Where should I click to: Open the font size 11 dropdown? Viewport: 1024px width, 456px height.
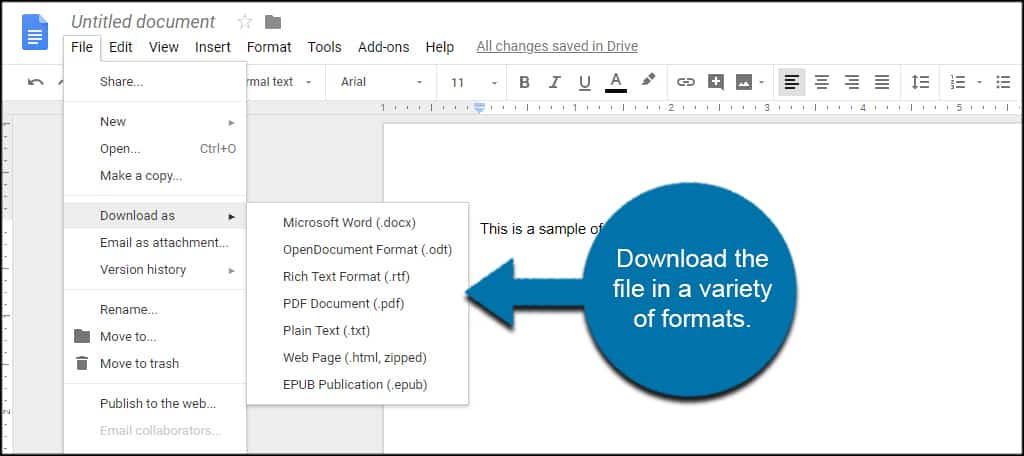473,82
